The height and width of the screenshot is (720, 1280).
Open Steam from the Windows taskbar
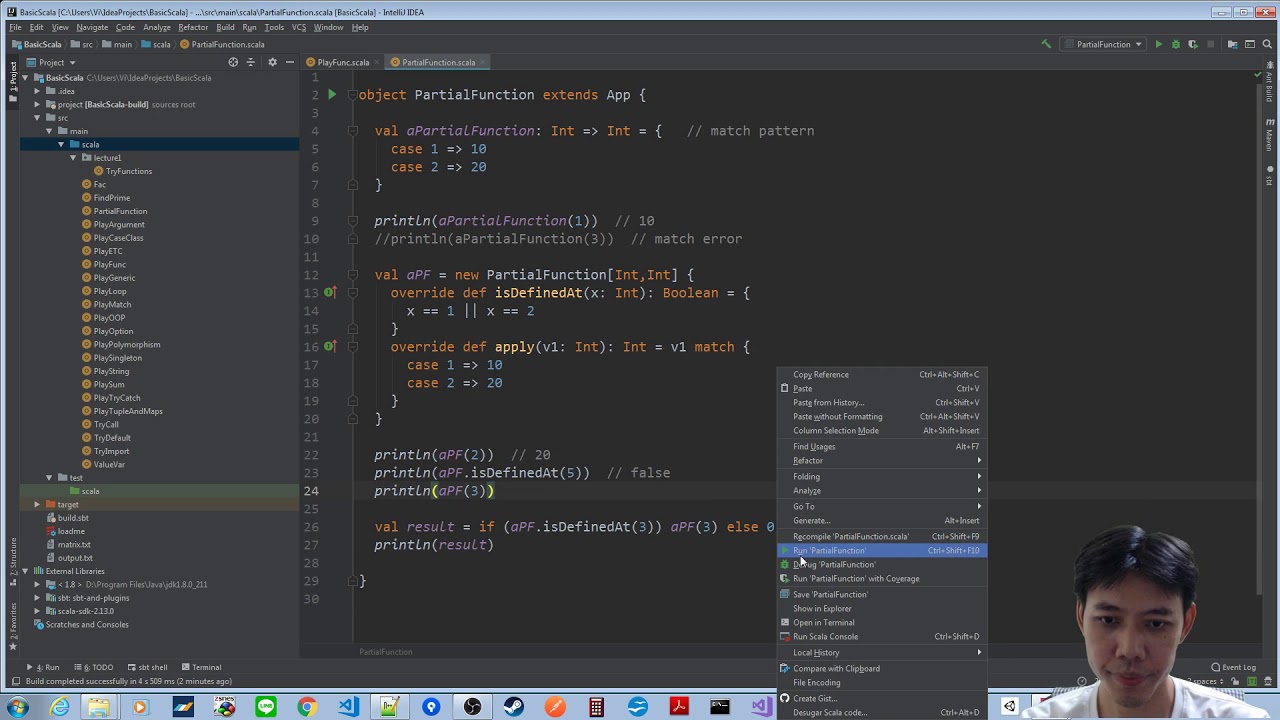[x=514, y=707]
